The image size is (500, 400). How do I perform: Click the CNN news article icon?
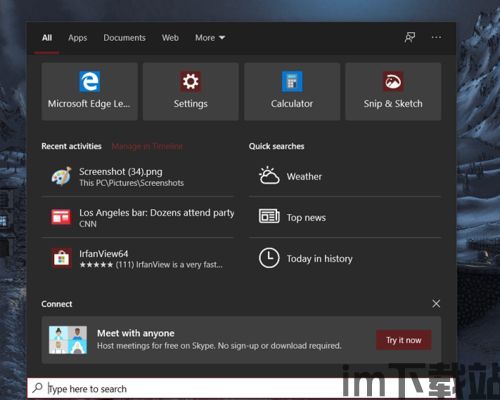point(61,217)
